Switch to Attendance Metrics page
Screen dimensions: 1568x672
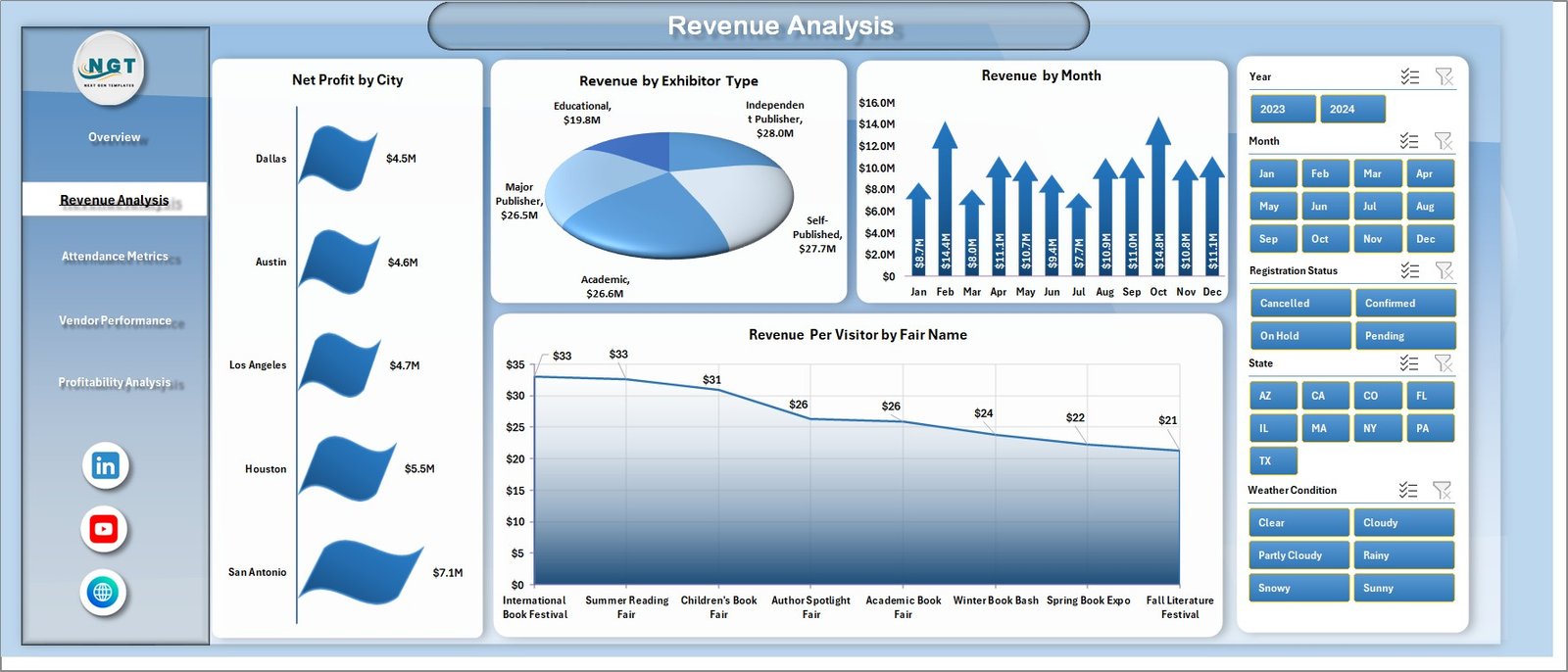[115, 257]
